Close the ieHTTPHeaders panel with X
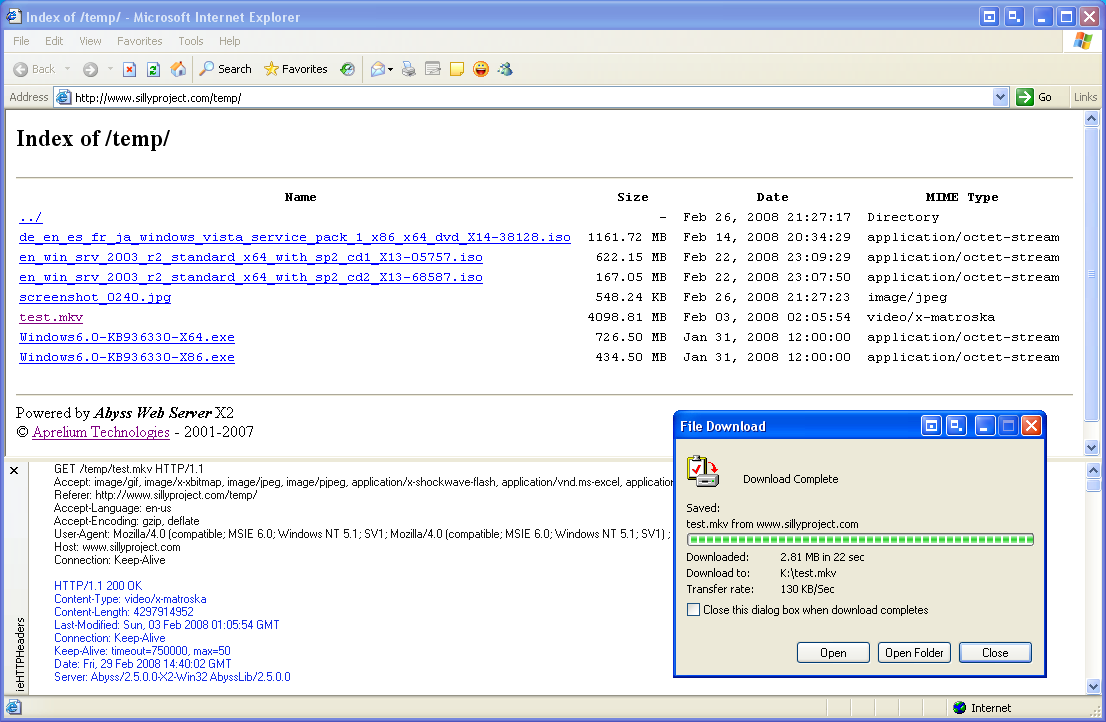The width and height of the screenshot is (1106, 722). click(14, 470)
